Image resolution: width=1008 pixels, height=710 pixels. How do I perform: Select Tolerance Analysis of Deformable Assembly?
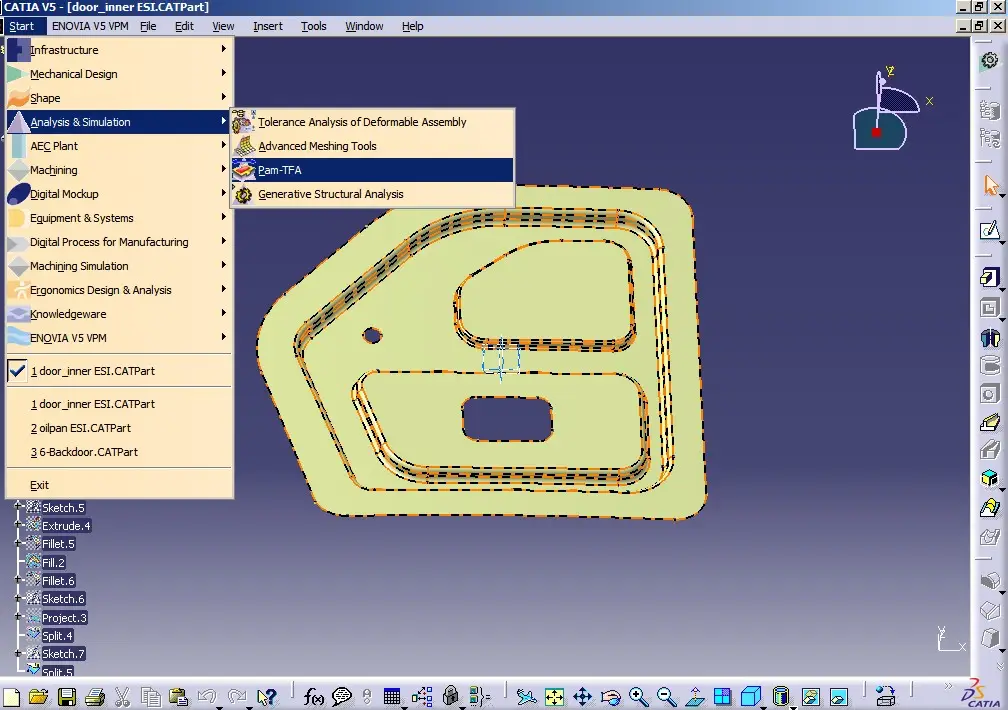click(373, 122)
